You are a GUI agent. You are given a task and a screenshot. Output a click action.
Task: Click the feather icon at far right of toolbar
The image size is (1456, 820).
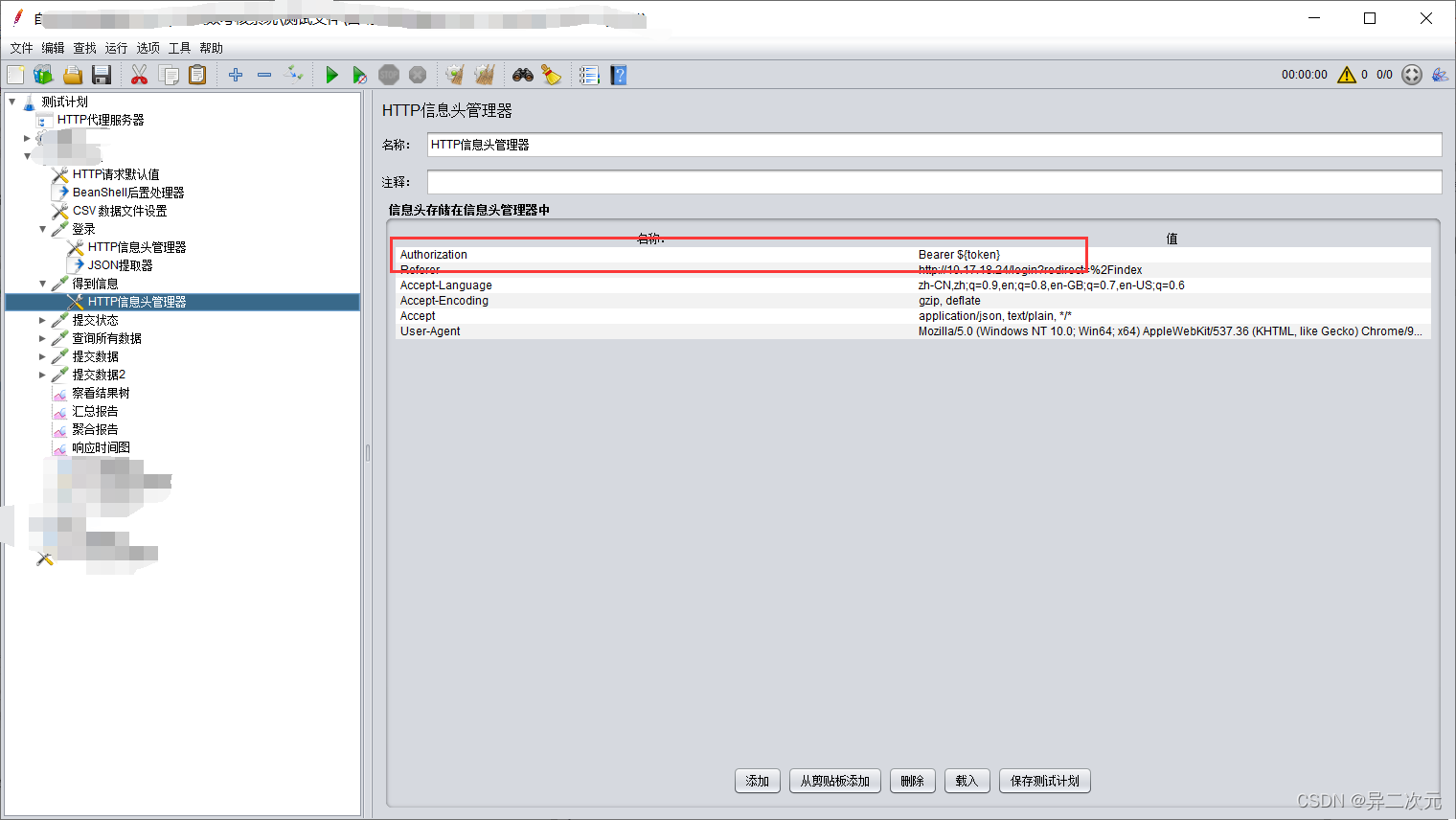(1440, 75)
